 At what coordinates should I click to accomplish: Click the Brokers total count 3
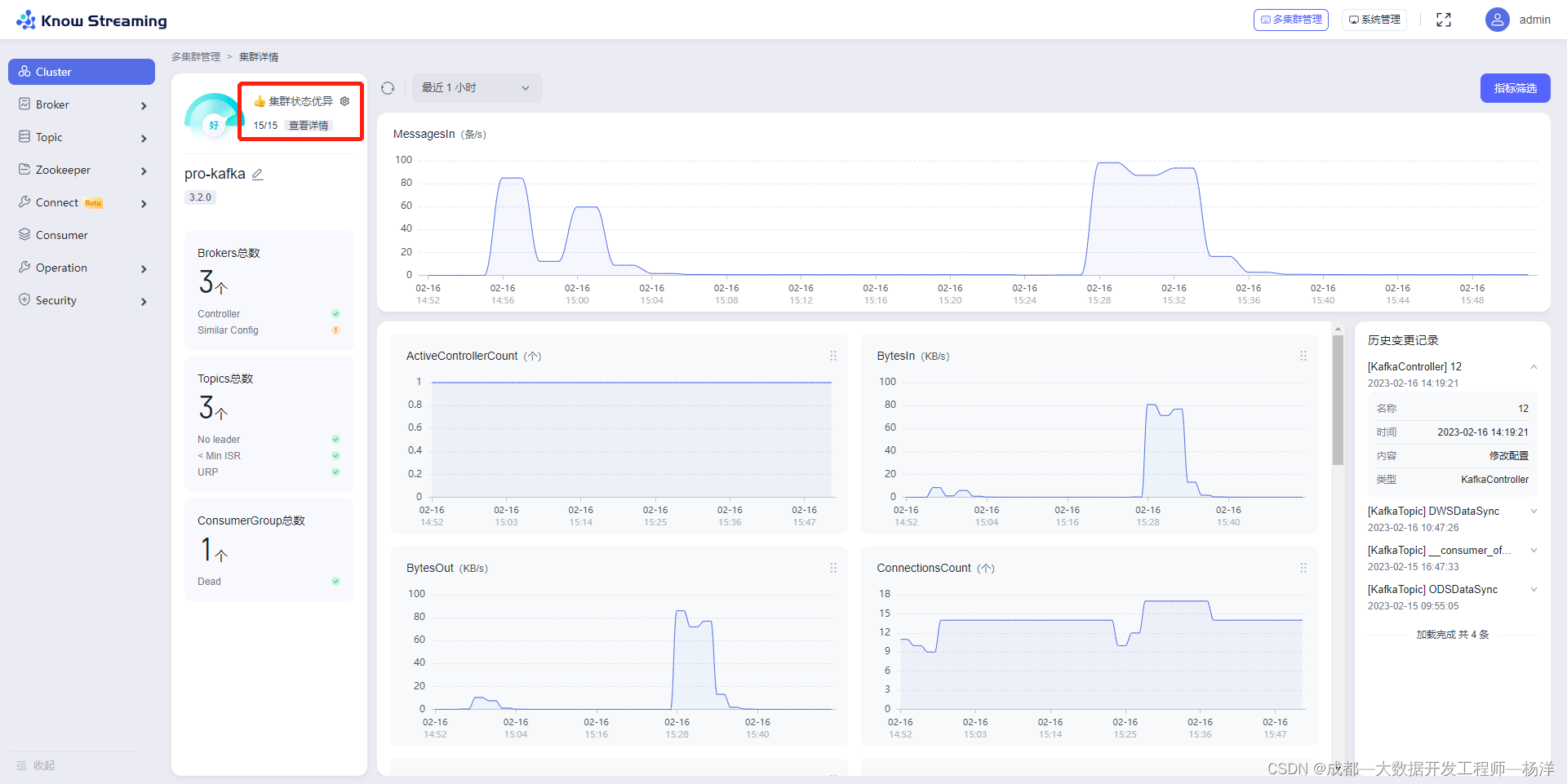pos(206,282)
